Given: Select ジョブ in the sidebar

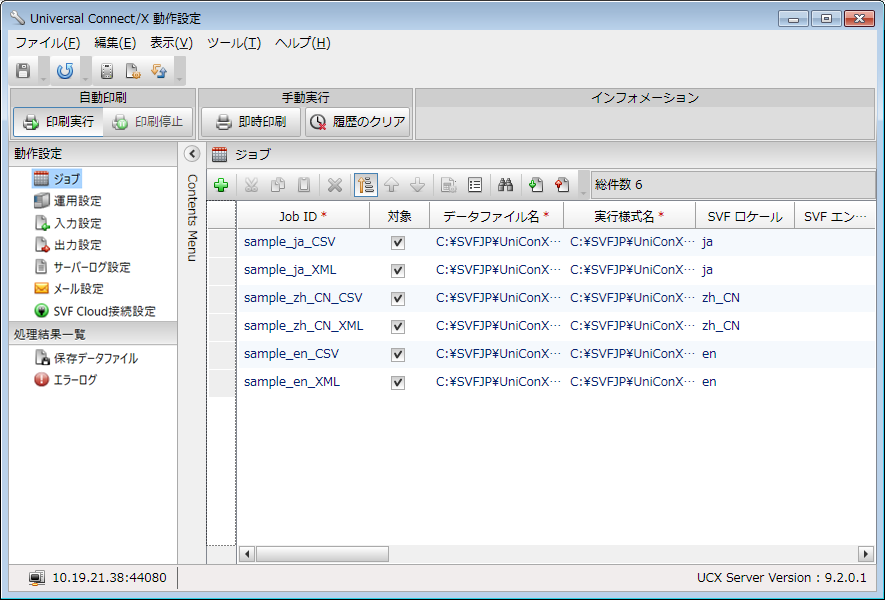Looking at the screenshot, I should [57, 179].
